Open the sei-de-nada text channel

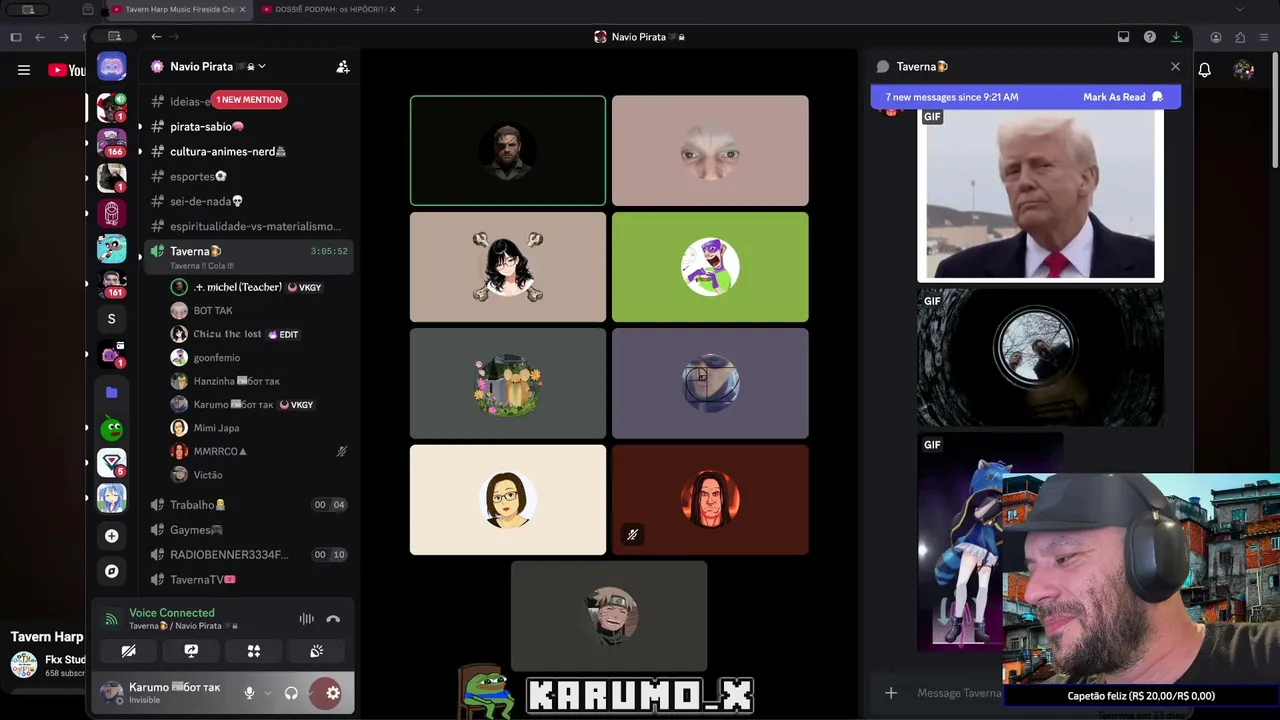[250, 201]
